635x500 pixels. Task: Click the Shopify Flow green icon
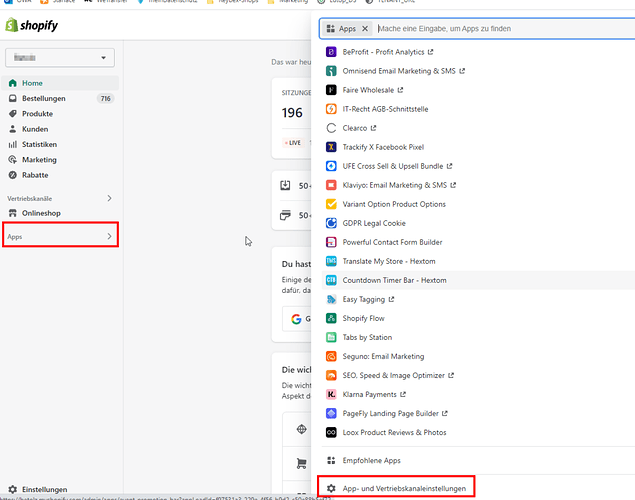coord(331,318)
